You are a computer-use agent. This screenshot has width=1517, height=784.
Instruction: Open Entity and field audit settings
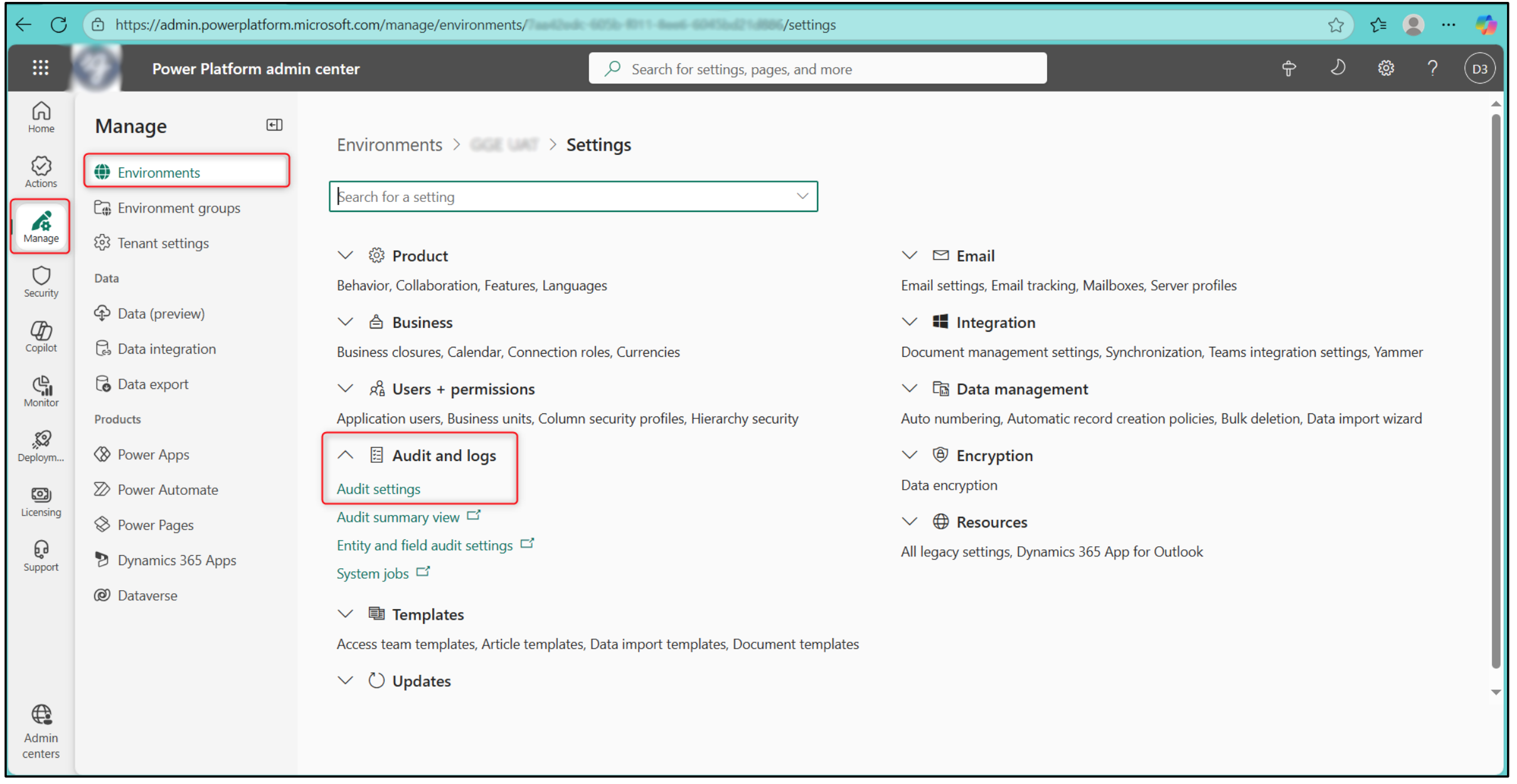pos(425,545)
